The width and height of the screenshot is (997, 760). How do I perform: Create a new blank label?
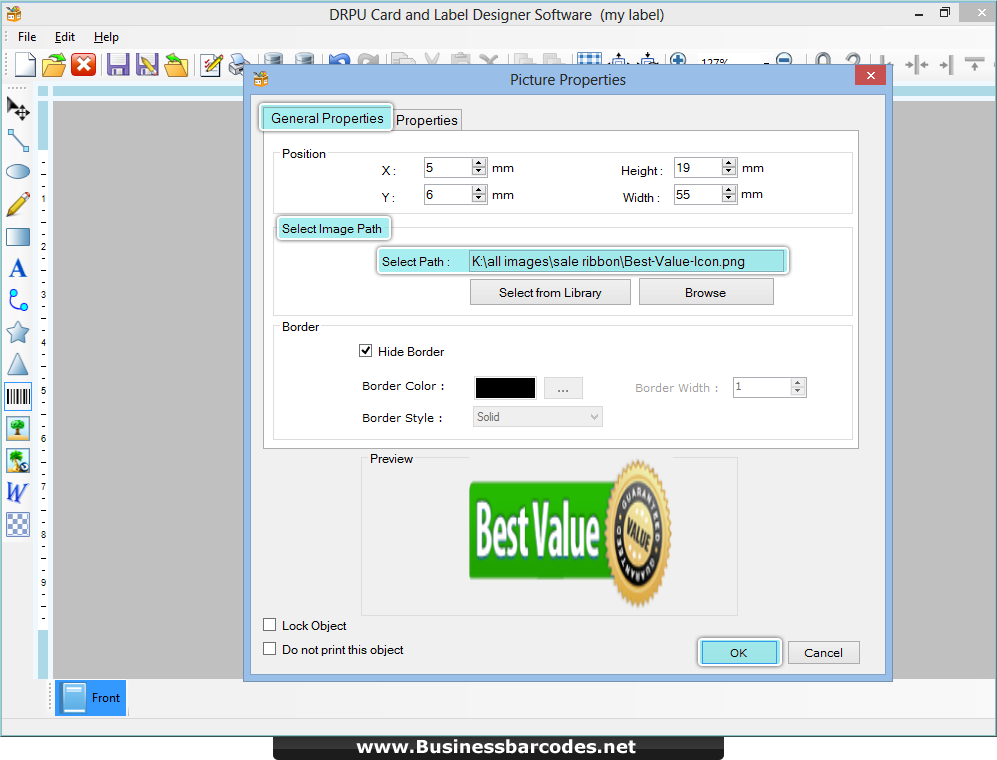click(x=25, y=64)
